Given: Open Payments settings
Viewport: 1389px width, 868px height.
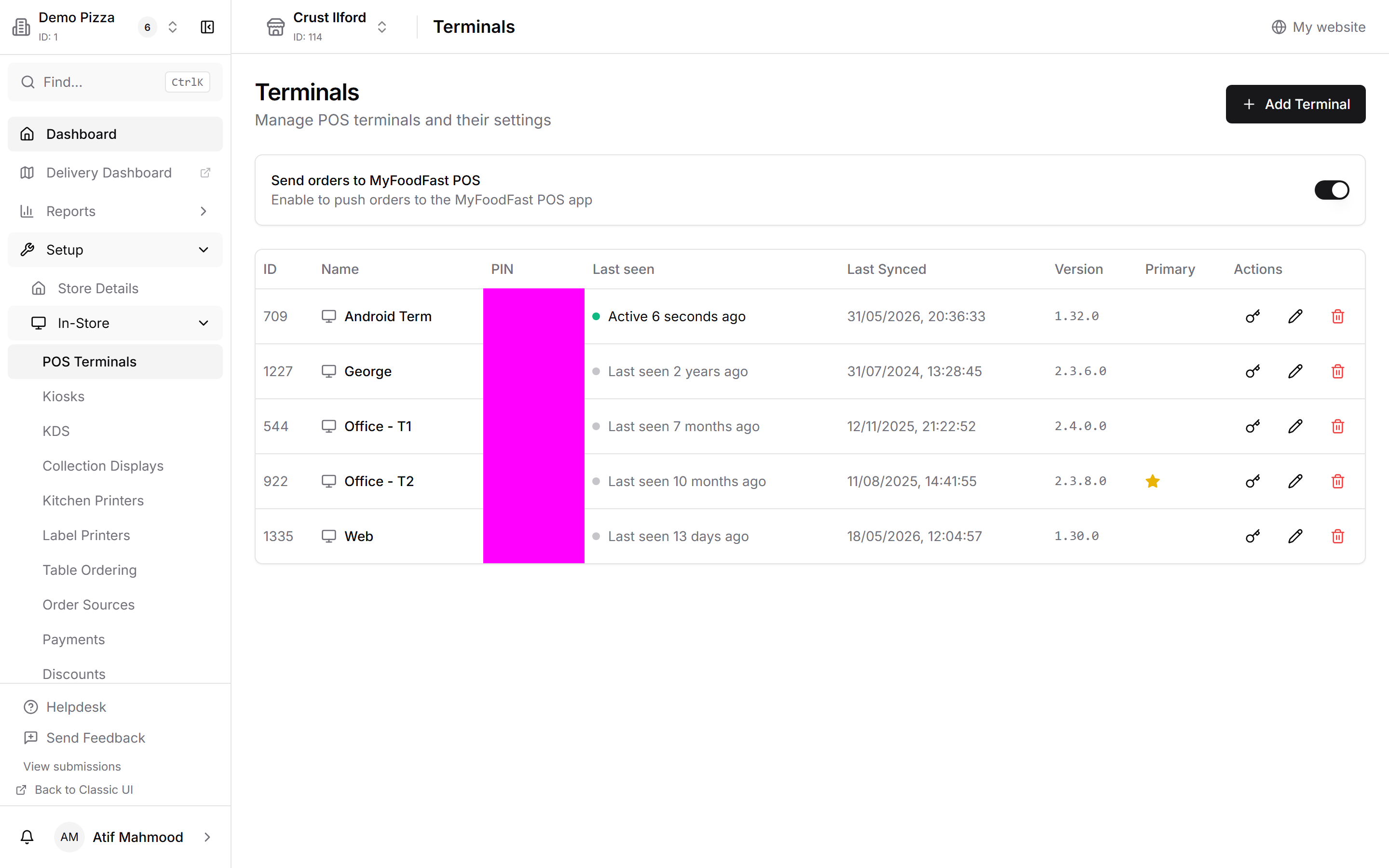Looking at the screenshot, I should pos(73,639).
